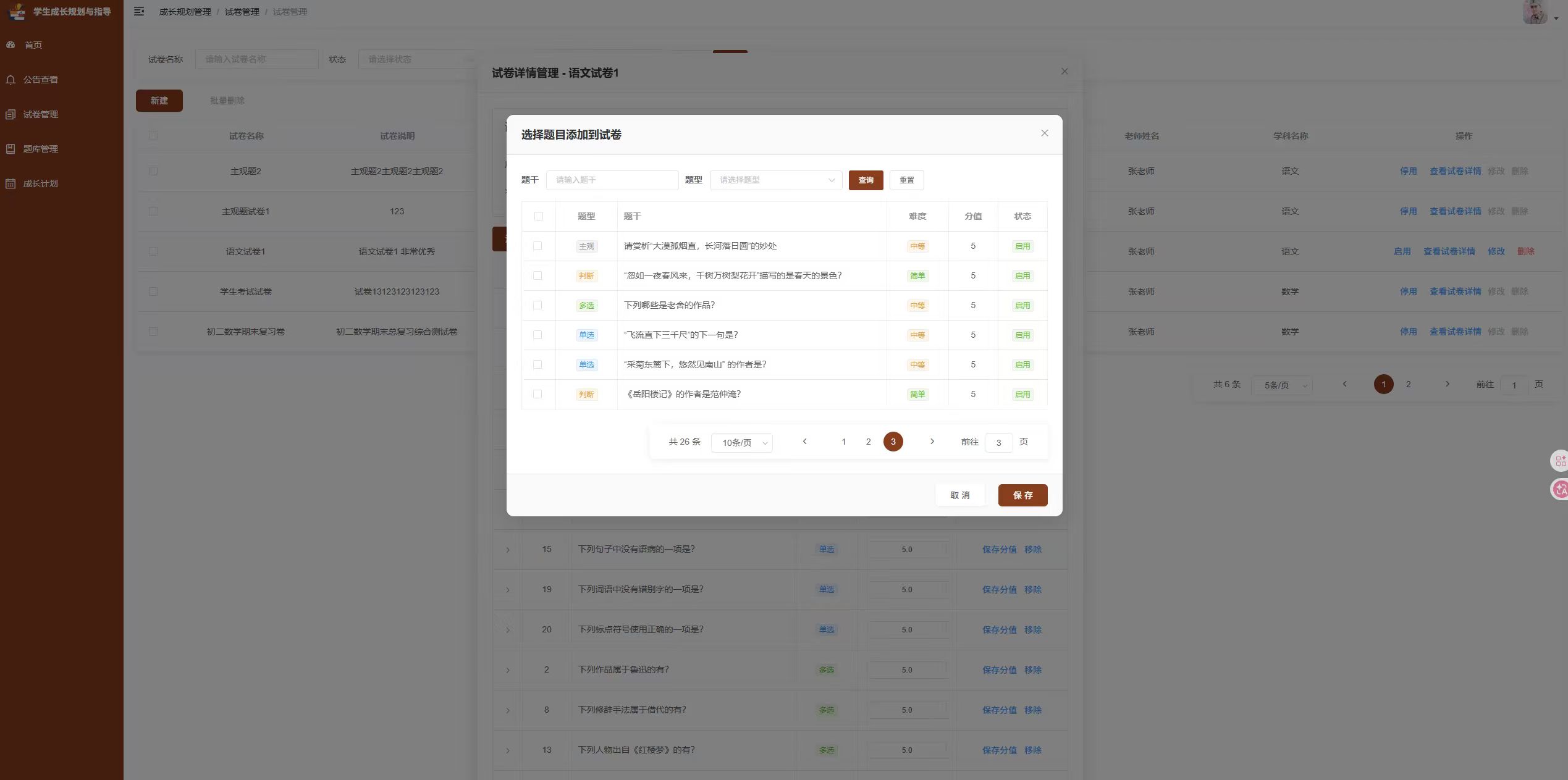Open the 请选择题型 dropdown

tap(776, 180)
